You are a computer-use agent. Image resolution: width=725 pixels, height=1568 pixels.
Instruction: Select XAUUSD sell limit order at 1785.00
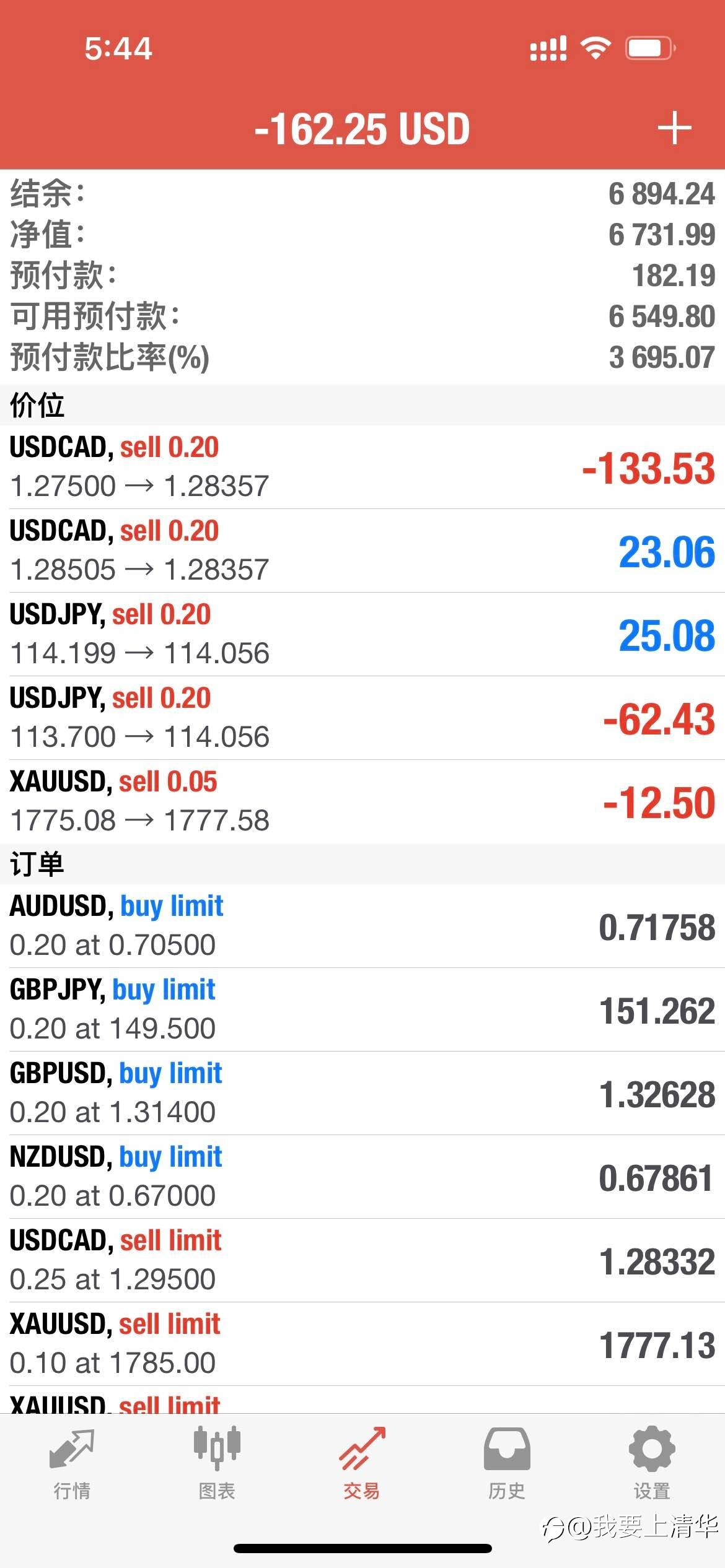coord(362,1344)
